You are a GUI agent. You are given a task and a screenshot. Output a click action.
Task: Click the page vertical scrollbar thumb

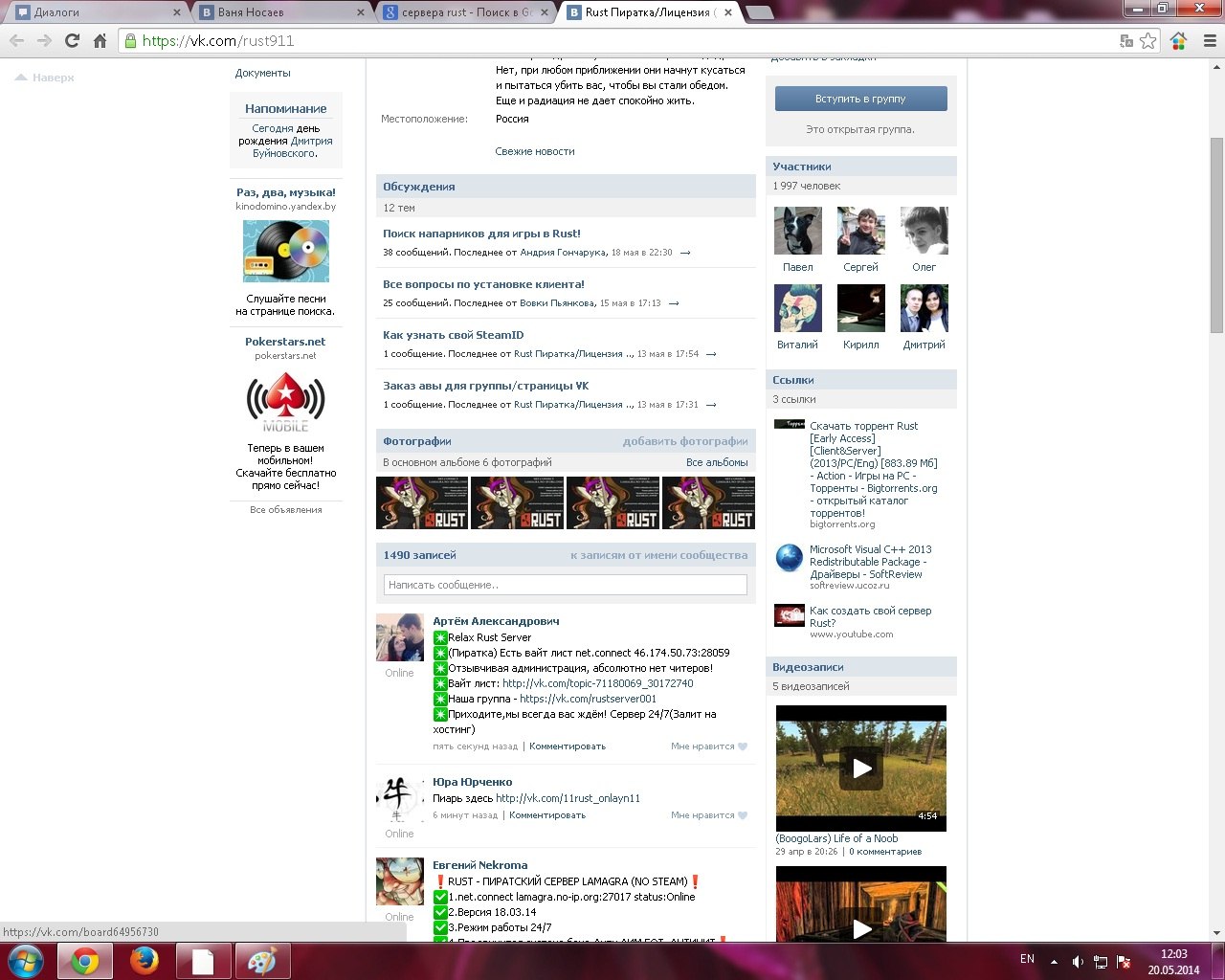tap(1216, 234)
